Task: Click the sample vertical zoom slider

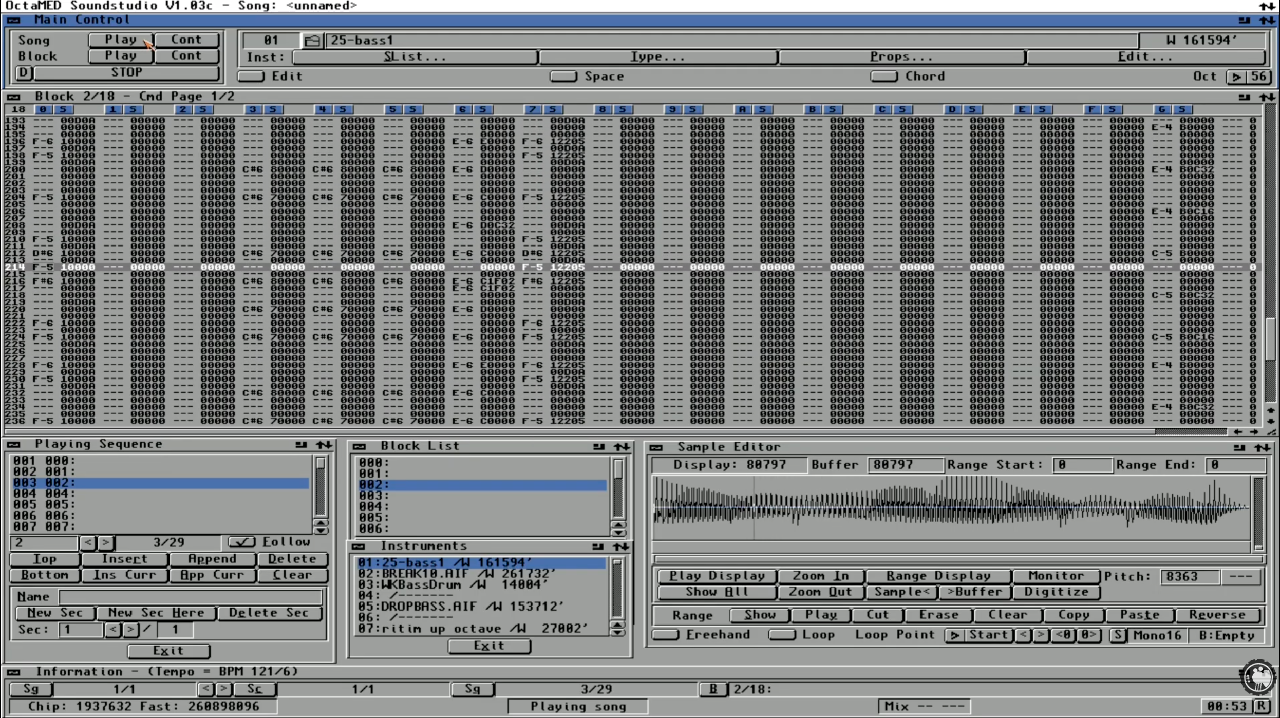Action: [x=1258, y=514]
